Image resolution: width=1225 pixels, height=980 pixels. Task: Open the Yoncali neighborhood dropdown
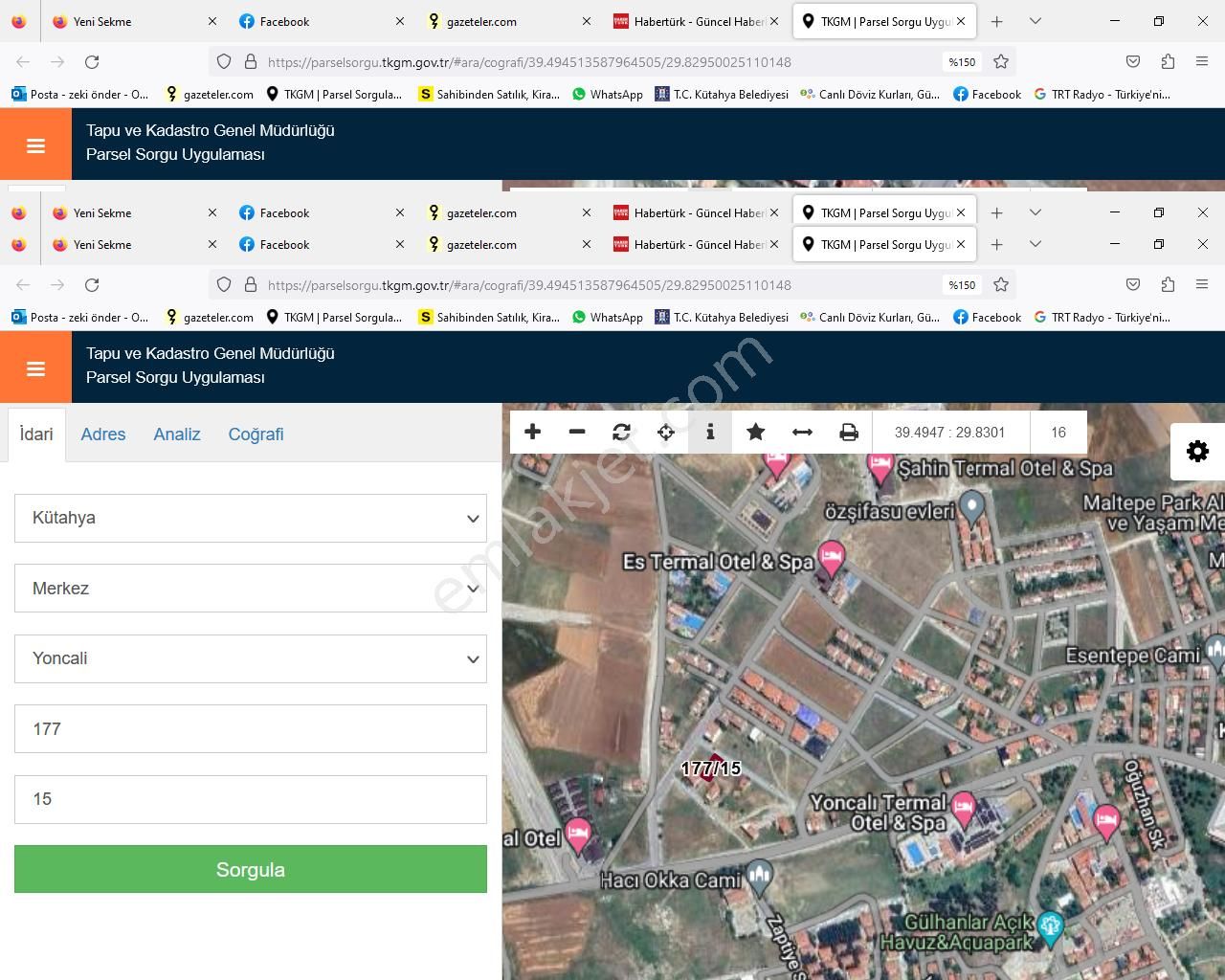(x=251, y=658)
